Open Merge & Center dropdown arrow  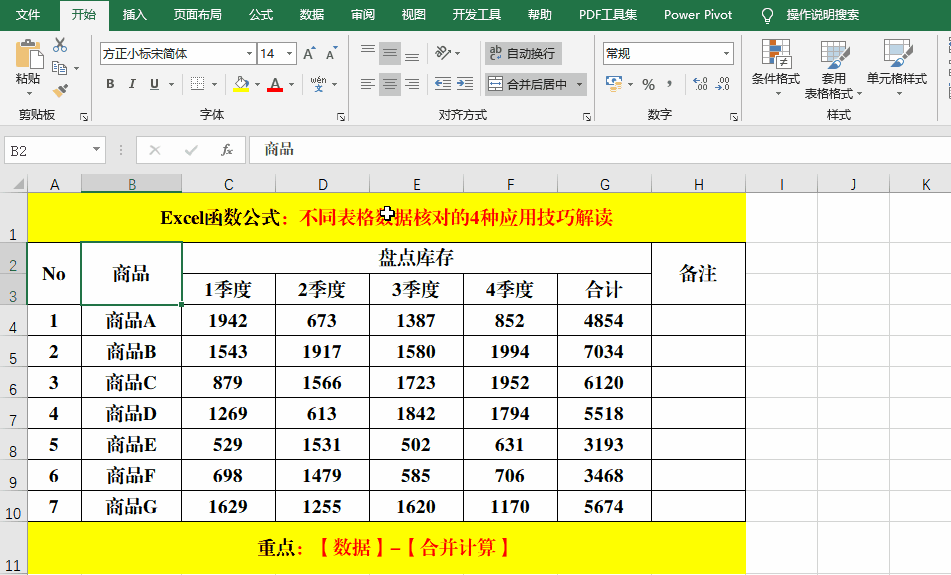(x=580, y=84)
